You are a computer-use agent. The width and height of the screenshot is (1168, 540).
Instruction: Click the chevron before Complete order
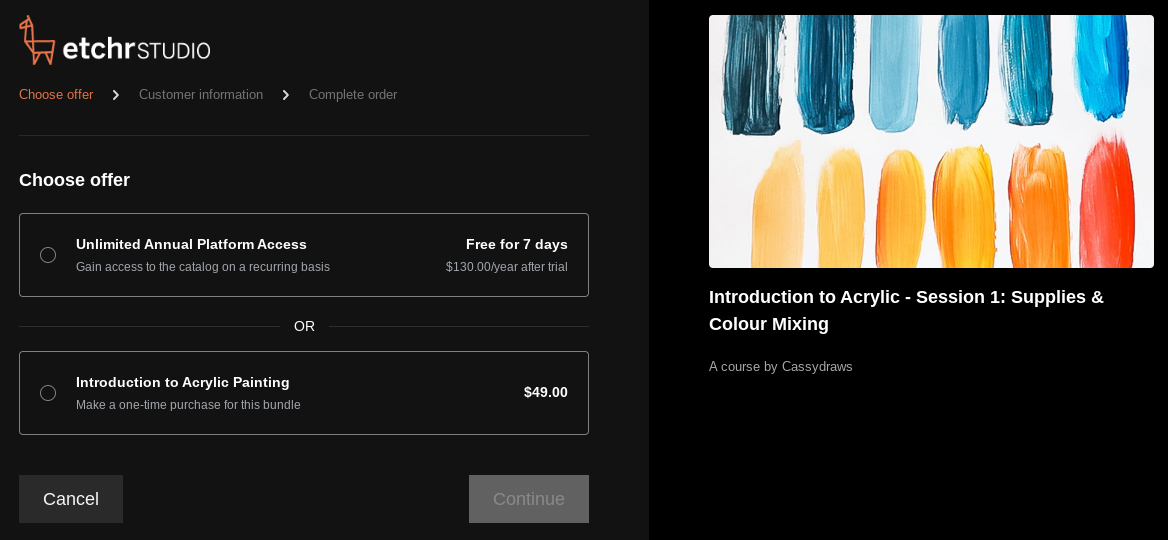286,95
